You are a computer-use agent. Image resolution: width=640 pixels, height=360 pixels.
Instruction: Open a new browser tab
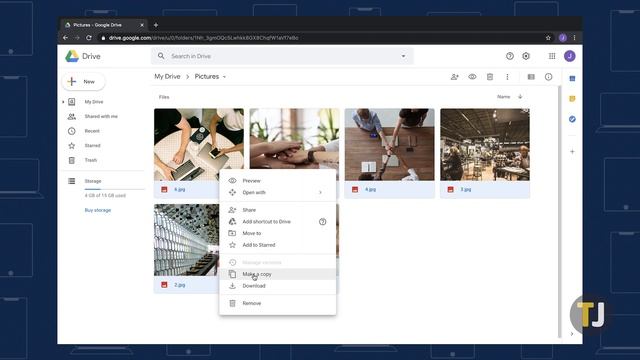156,25
